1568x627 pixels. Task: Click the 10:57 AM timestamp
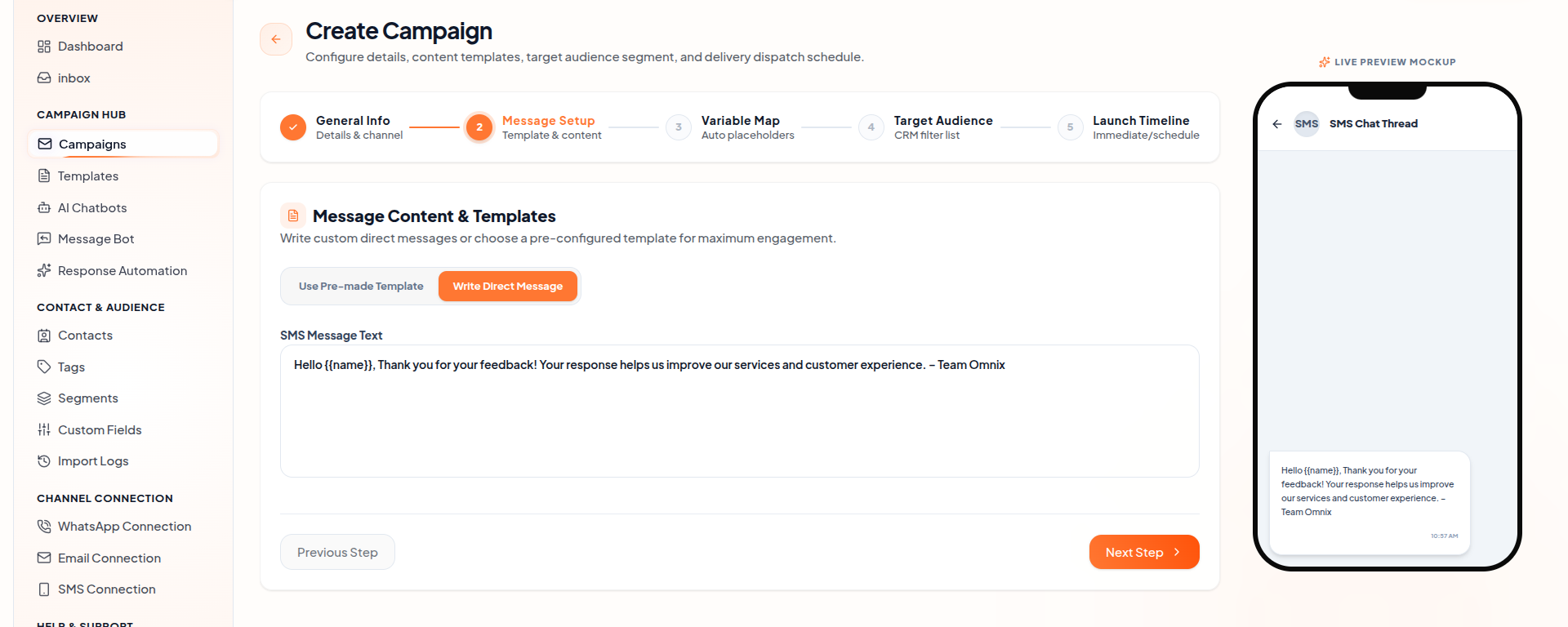click(x=1444, y=536)
